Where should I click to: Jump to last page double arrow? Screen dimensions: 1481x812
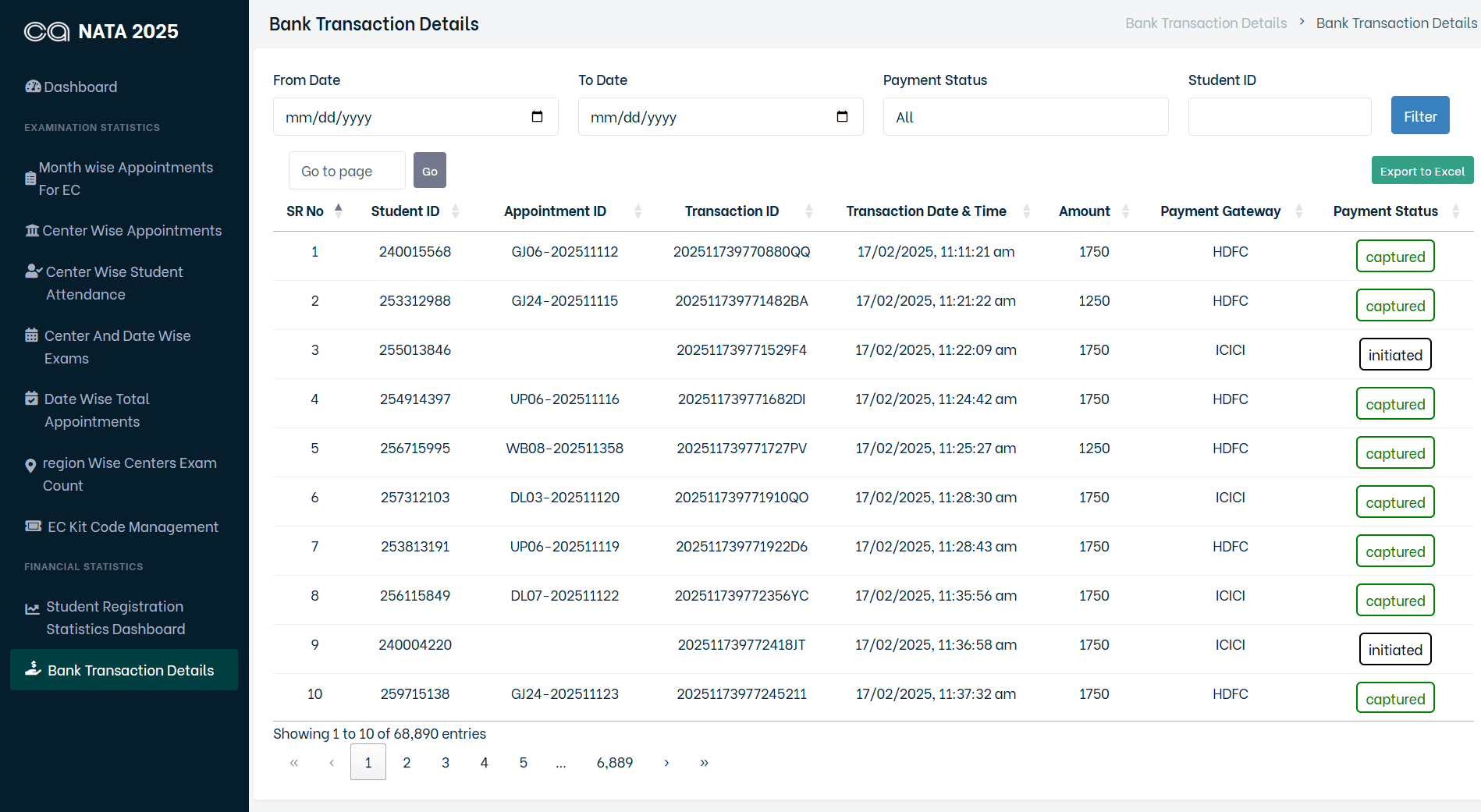(704, 763)
